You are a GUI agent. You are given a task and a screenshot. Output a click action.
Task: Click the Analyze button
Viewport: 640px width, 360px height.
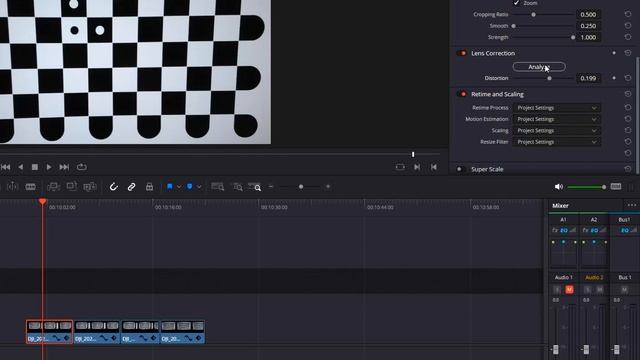click(539, 67)
